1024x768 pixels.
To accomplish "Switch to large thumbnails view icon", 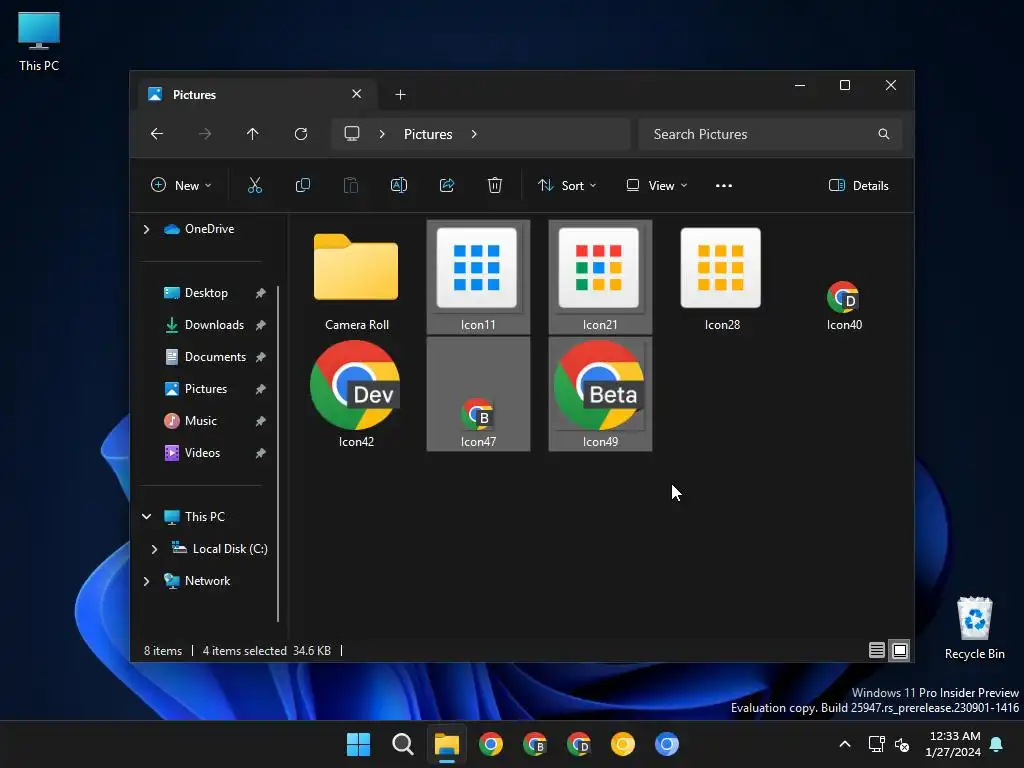I will click(900, 650).
